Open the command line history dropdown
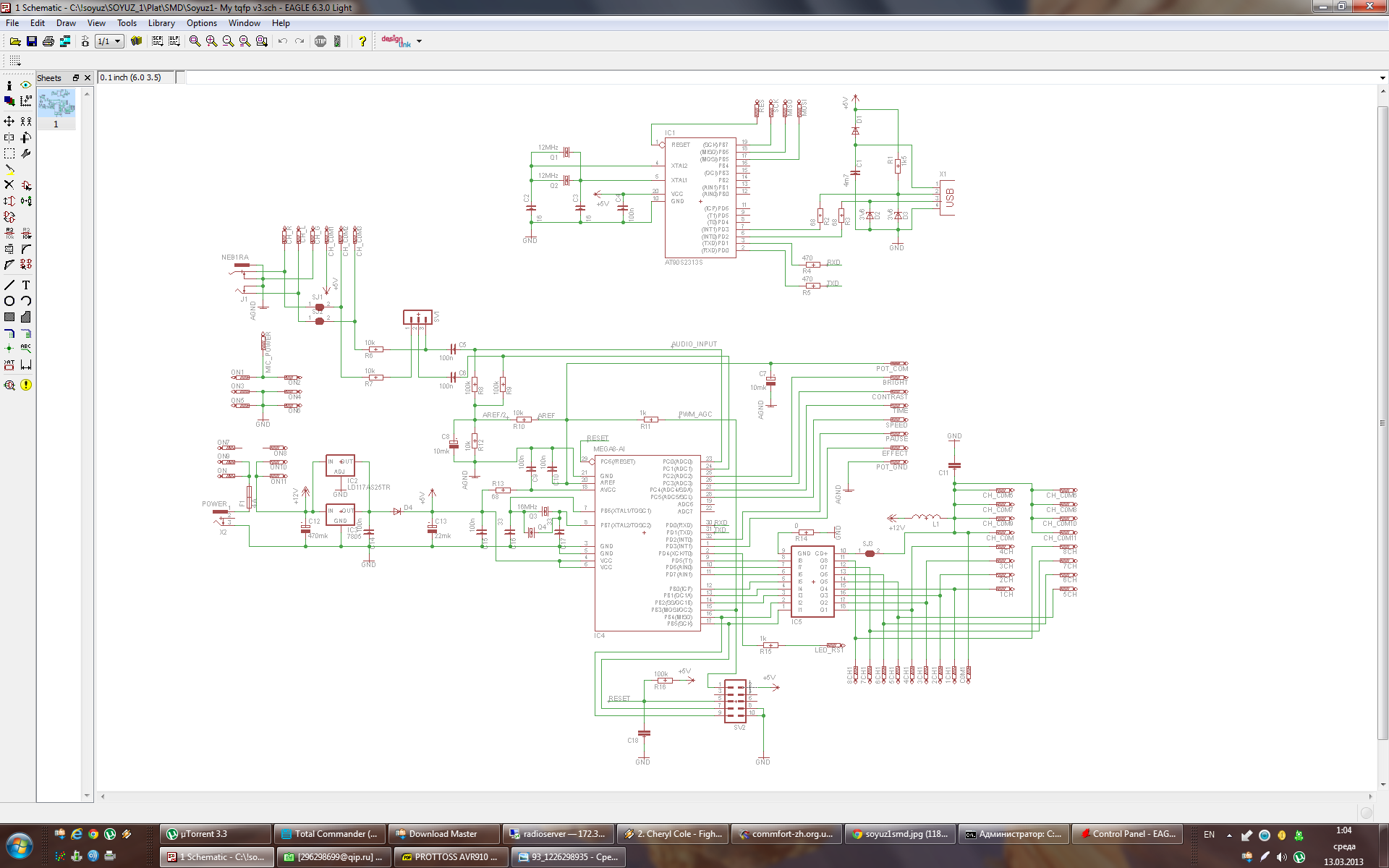The height and width of the screenshot is (868, 1389). (x=1382, y=77)
